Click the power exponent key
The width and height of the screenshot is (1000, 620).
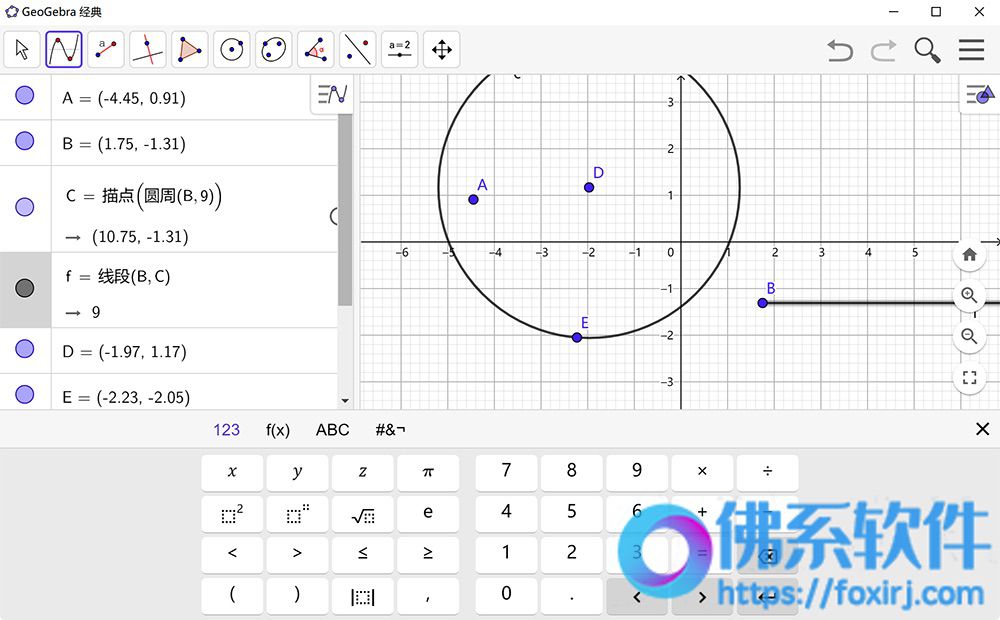[297, 513]
